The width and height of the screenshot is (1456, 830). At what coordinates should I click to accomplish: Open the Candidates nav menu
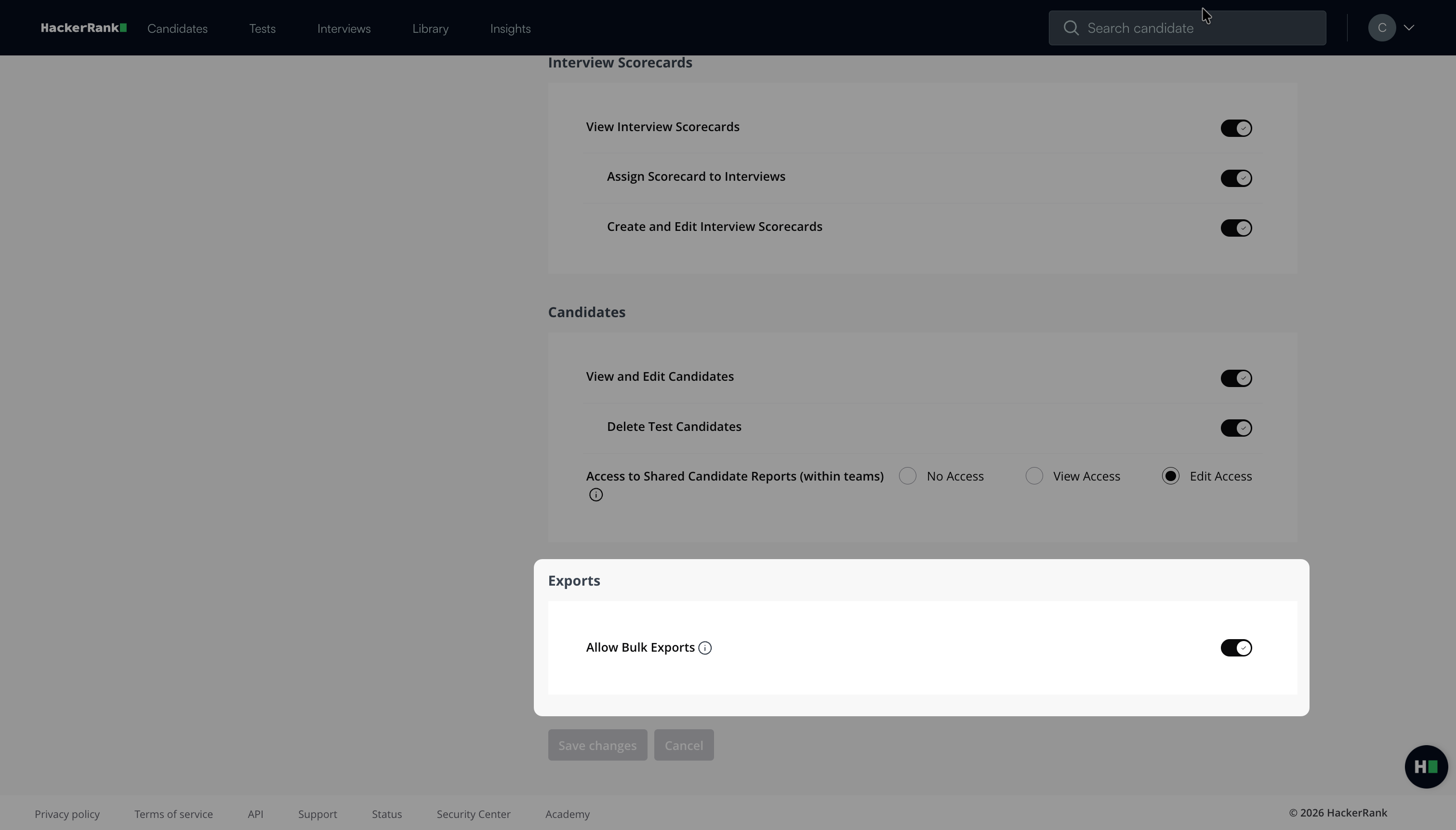click(x=177, y=28)
